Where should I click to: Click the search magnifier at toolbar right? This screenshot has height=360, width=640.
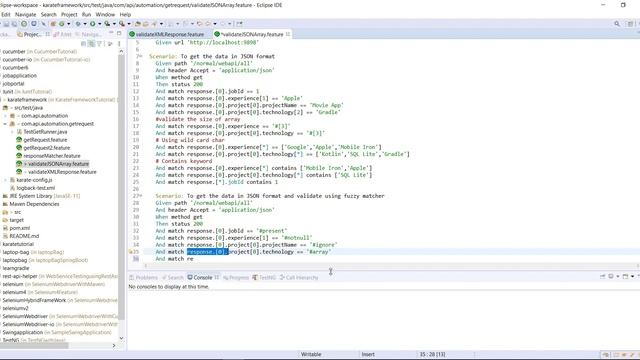(617, 24)
